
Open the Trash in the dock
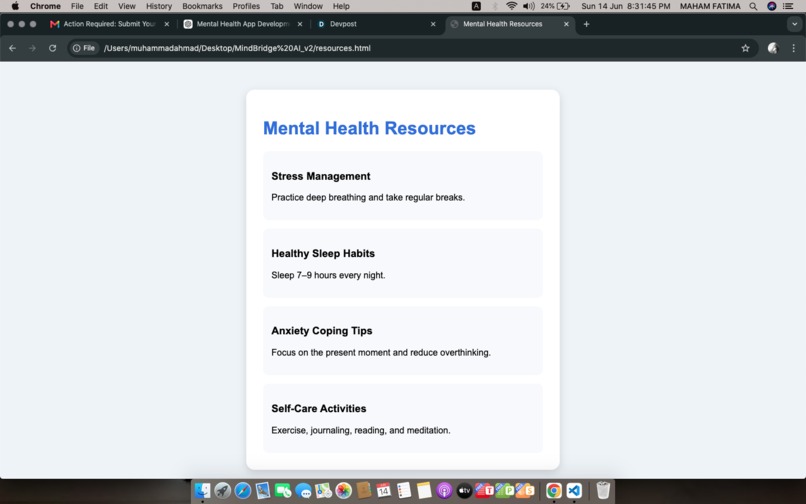point(603,491)
